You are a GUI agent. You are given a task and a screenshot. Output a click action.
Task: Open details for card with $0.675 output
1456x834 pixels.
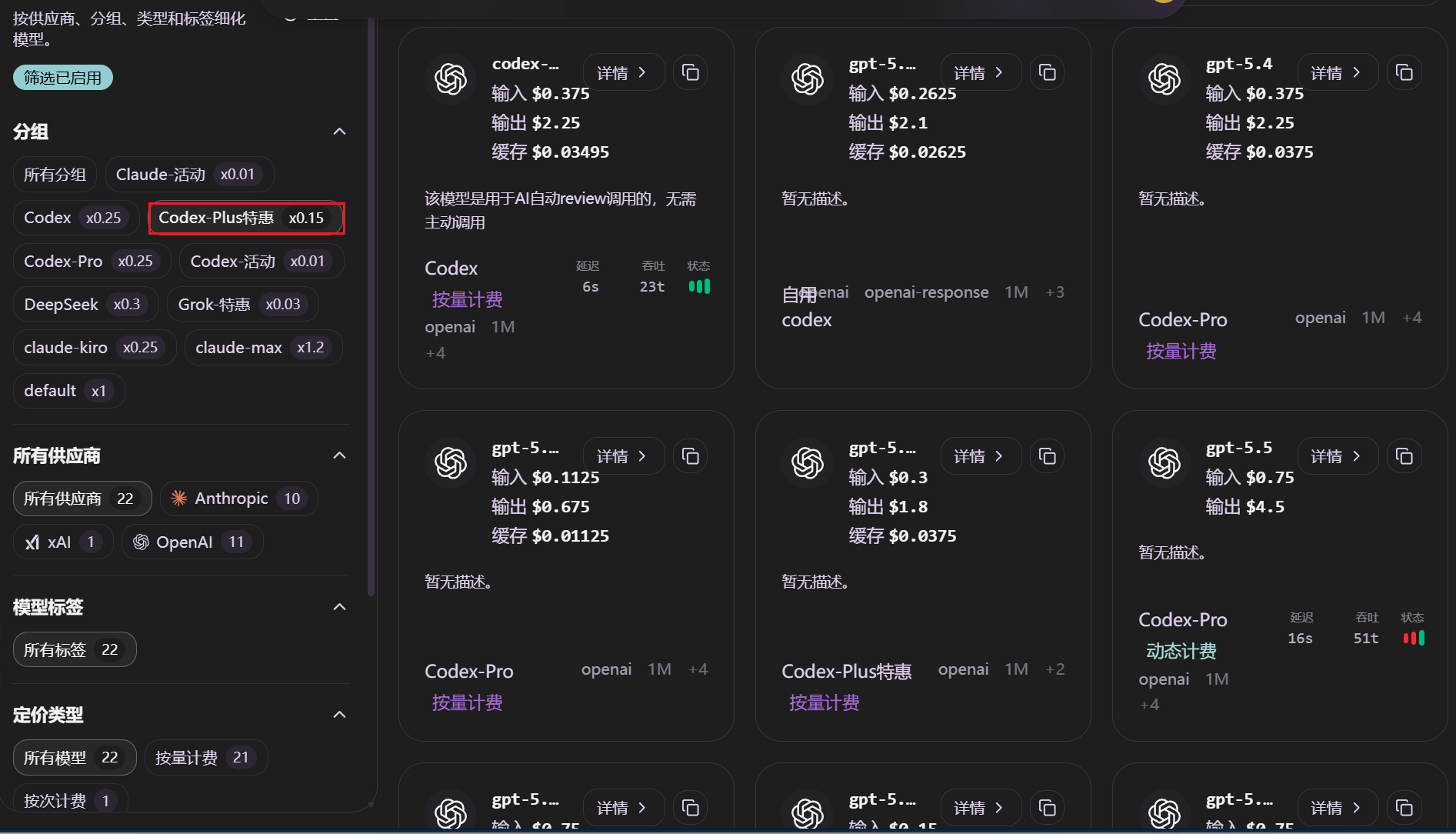click(624, 456)
